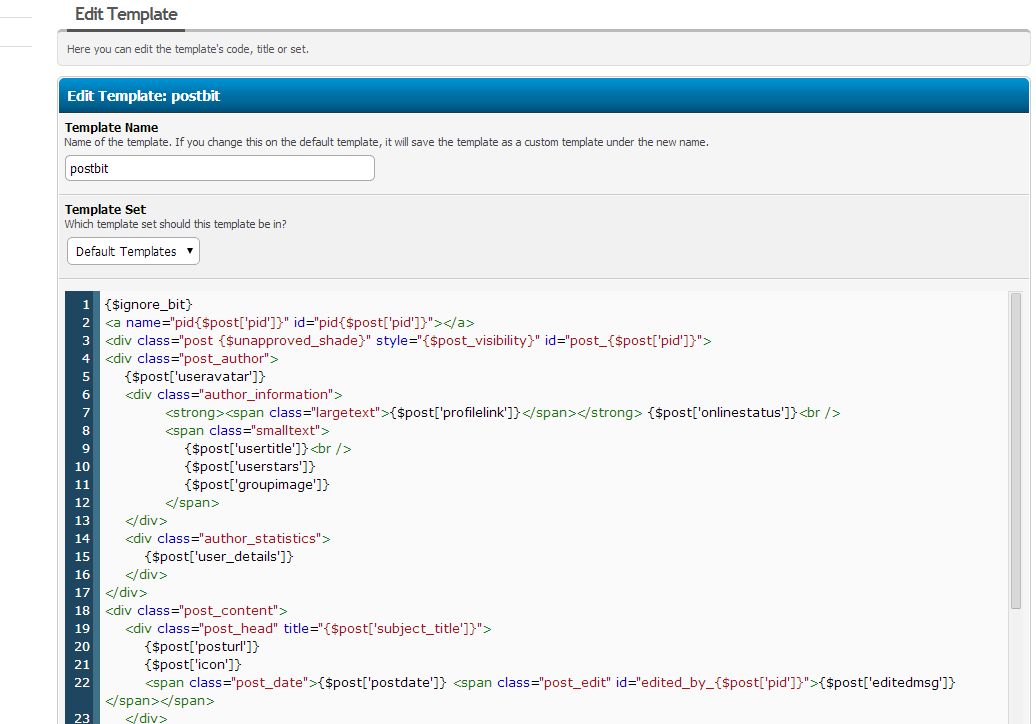Click the {$post['user_details']} code line
Viewport: 1036px width, 724px height.
click(x=219, y=557)
